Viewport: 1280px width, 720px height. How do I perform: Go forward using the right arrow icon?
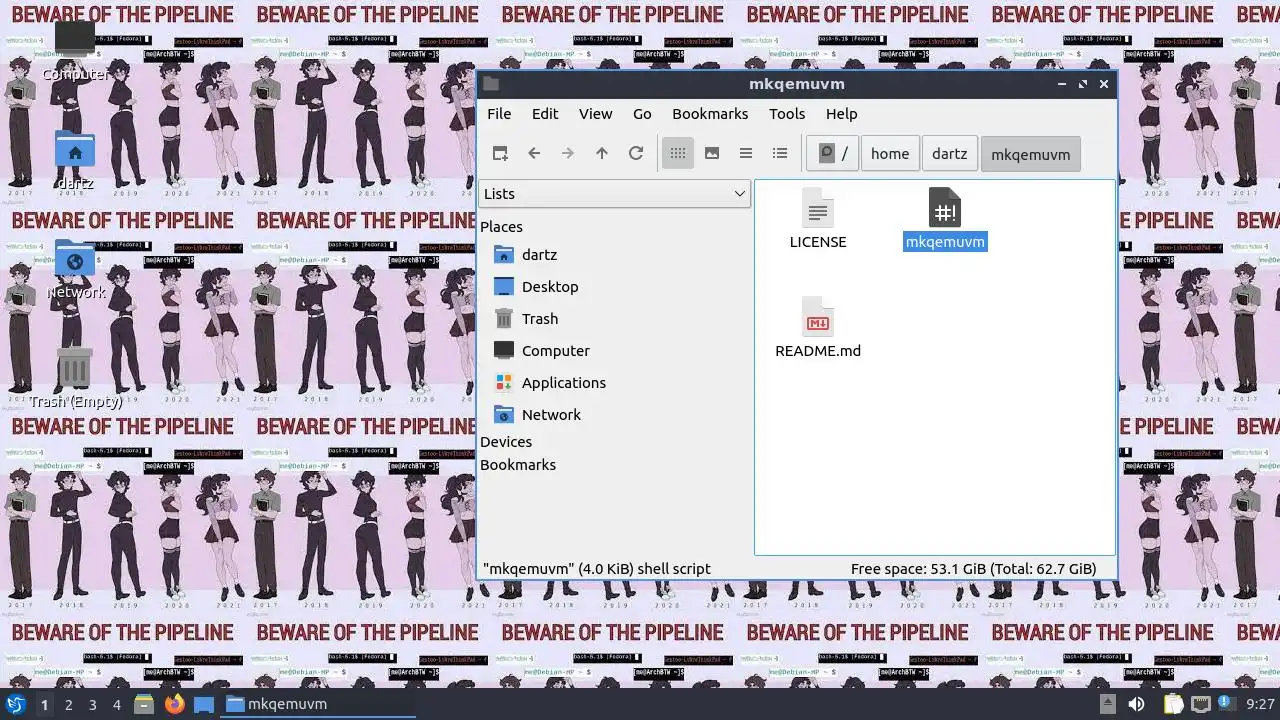[x=568, y=153]
